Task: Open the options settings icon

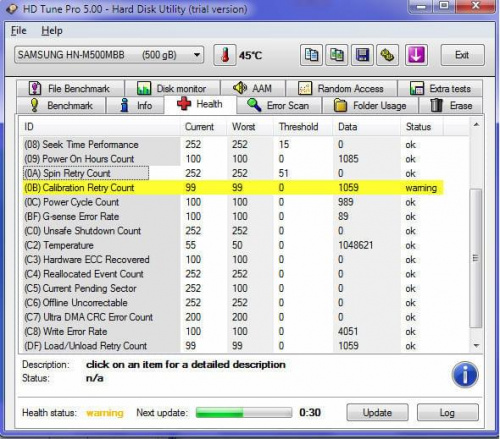Action: 387,55
